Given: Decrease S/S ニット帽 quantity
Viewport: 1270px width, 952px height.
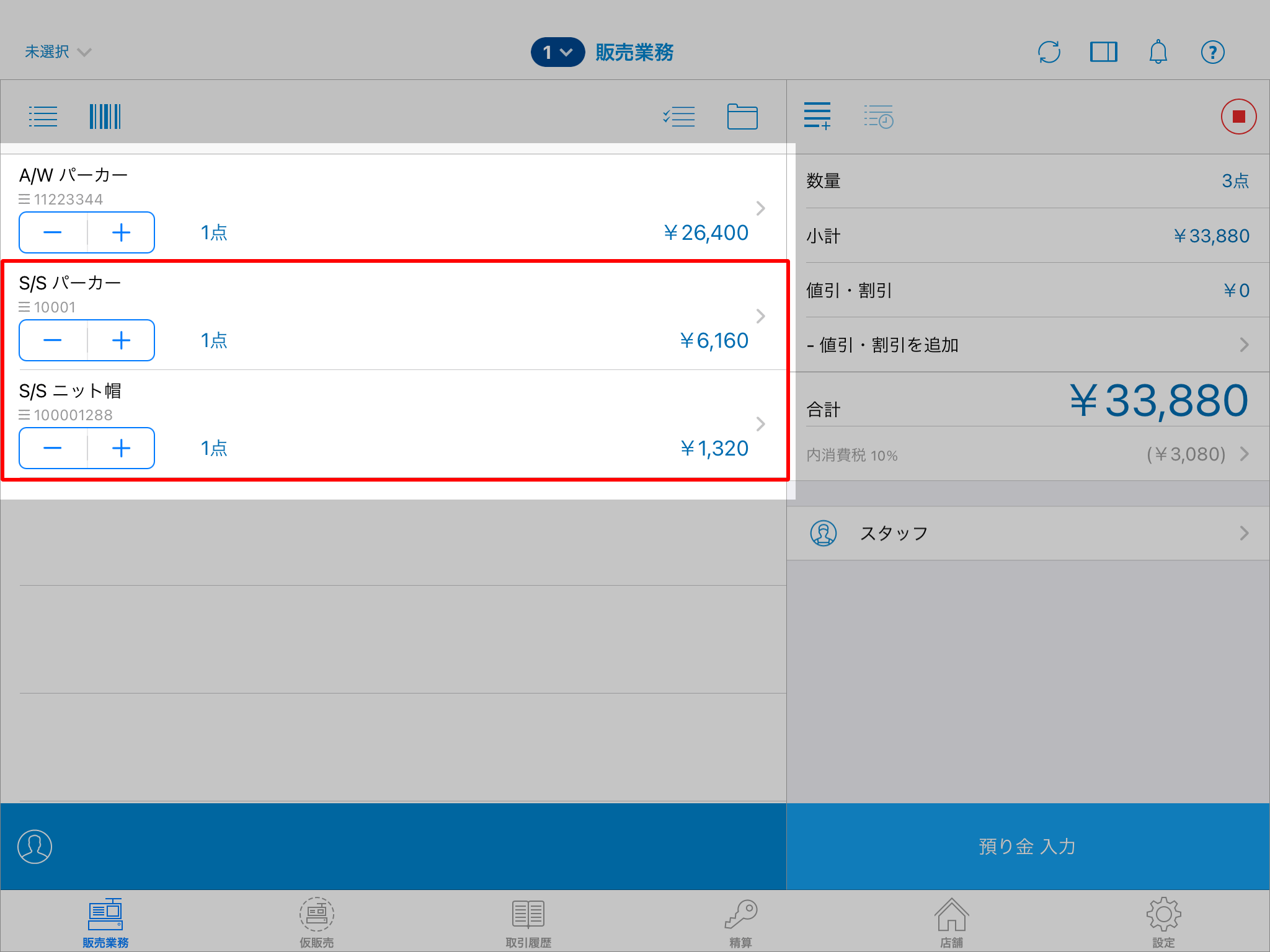Looking at the screenshot, I should pos(53,448).
